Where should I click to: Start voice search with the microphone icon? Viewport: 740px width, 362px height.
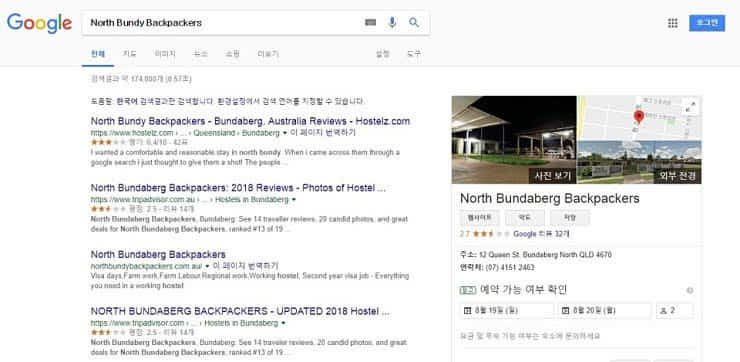pyautogui.click(x=392, y=22)
